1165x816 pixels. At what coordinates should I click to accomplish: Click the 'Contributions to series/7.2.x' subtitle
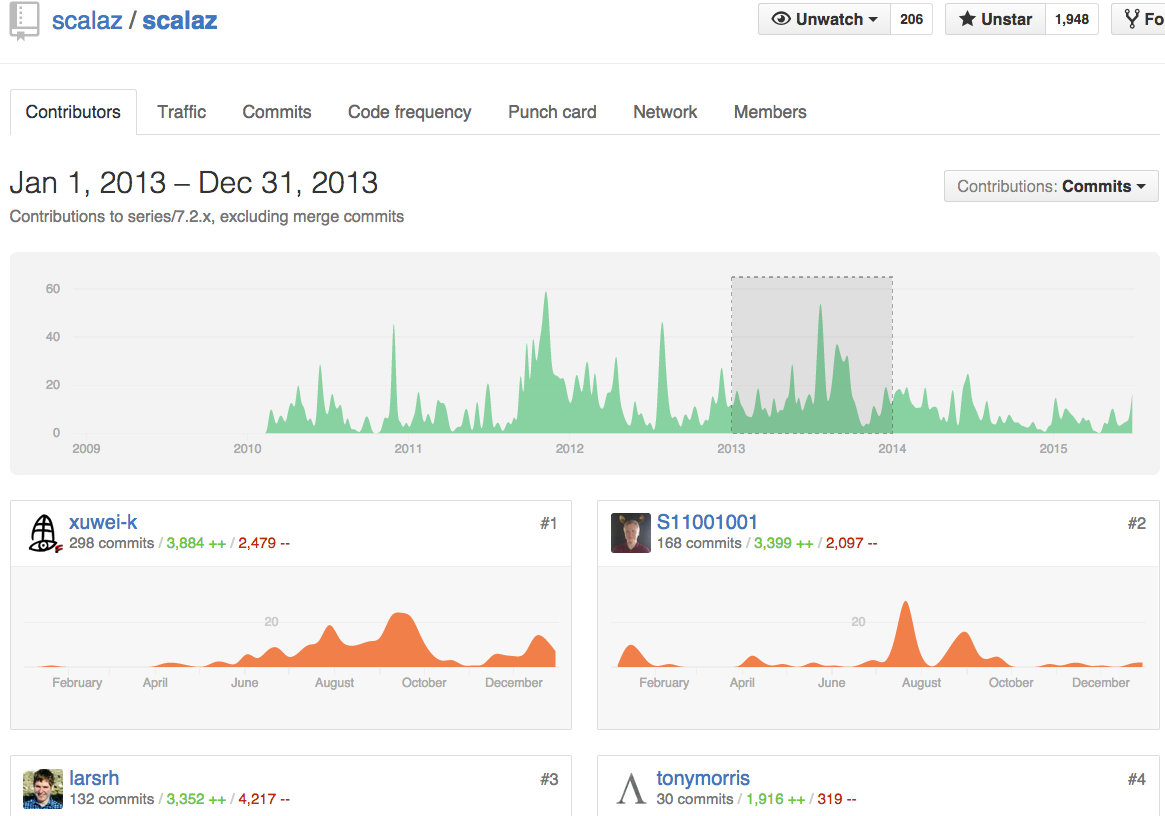click(207, 216)
